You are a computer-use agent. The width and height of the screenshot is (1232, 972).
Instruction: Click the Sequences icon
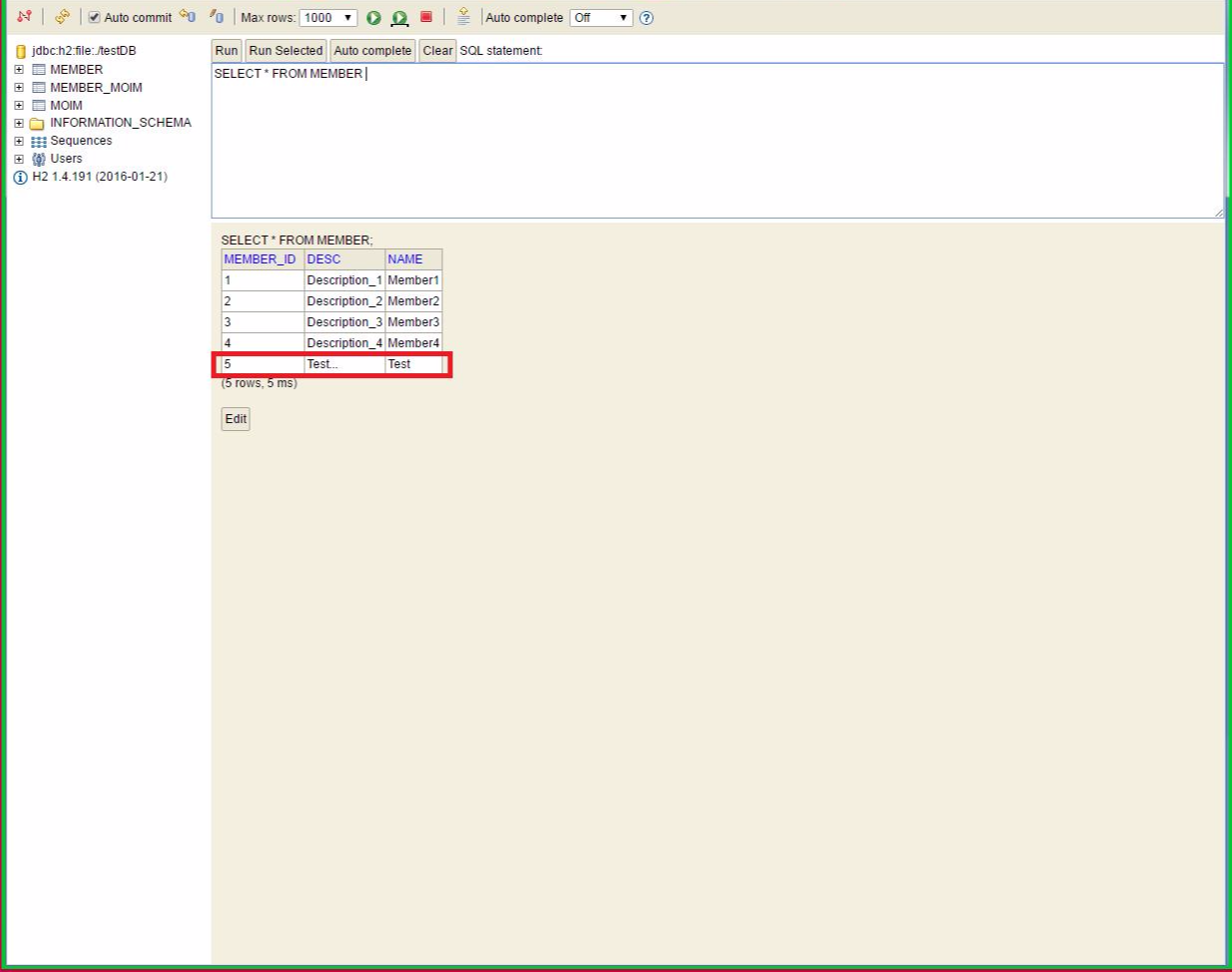(x=39, y=142)
